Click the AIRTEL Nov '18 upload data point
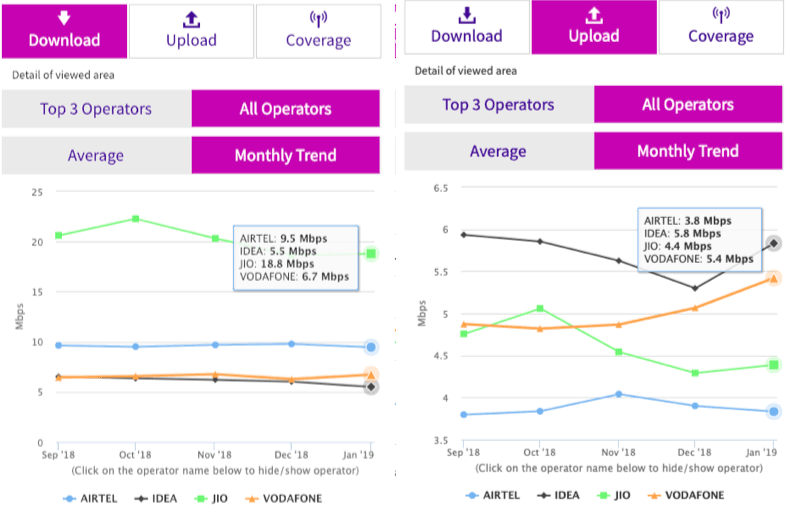Viewport: 800px width, 527px height. 619,394
